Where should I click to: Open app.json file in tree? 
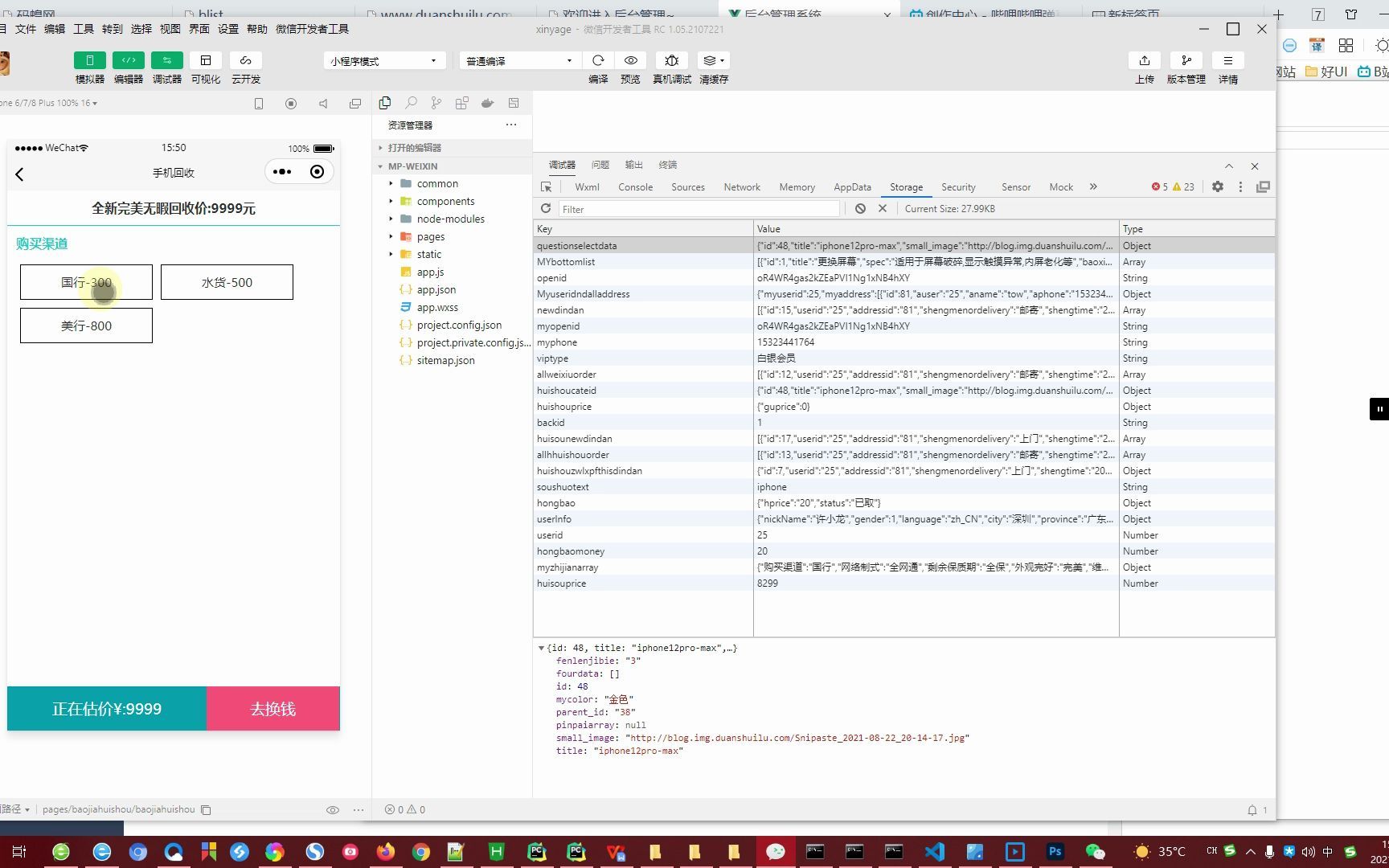[436, 289]
